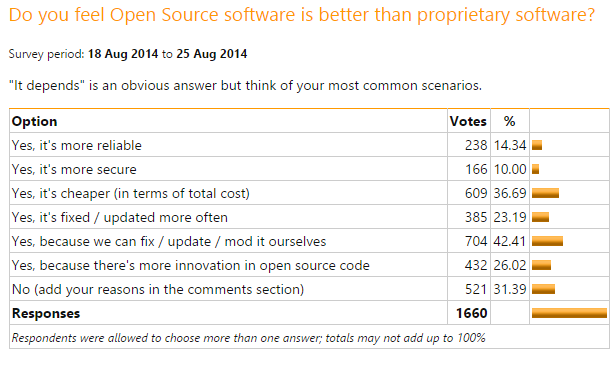The width and height of the screenshot is (614, 367).
Task: Click 'fix / update / mod it ourselves' option
Action: 169,241
